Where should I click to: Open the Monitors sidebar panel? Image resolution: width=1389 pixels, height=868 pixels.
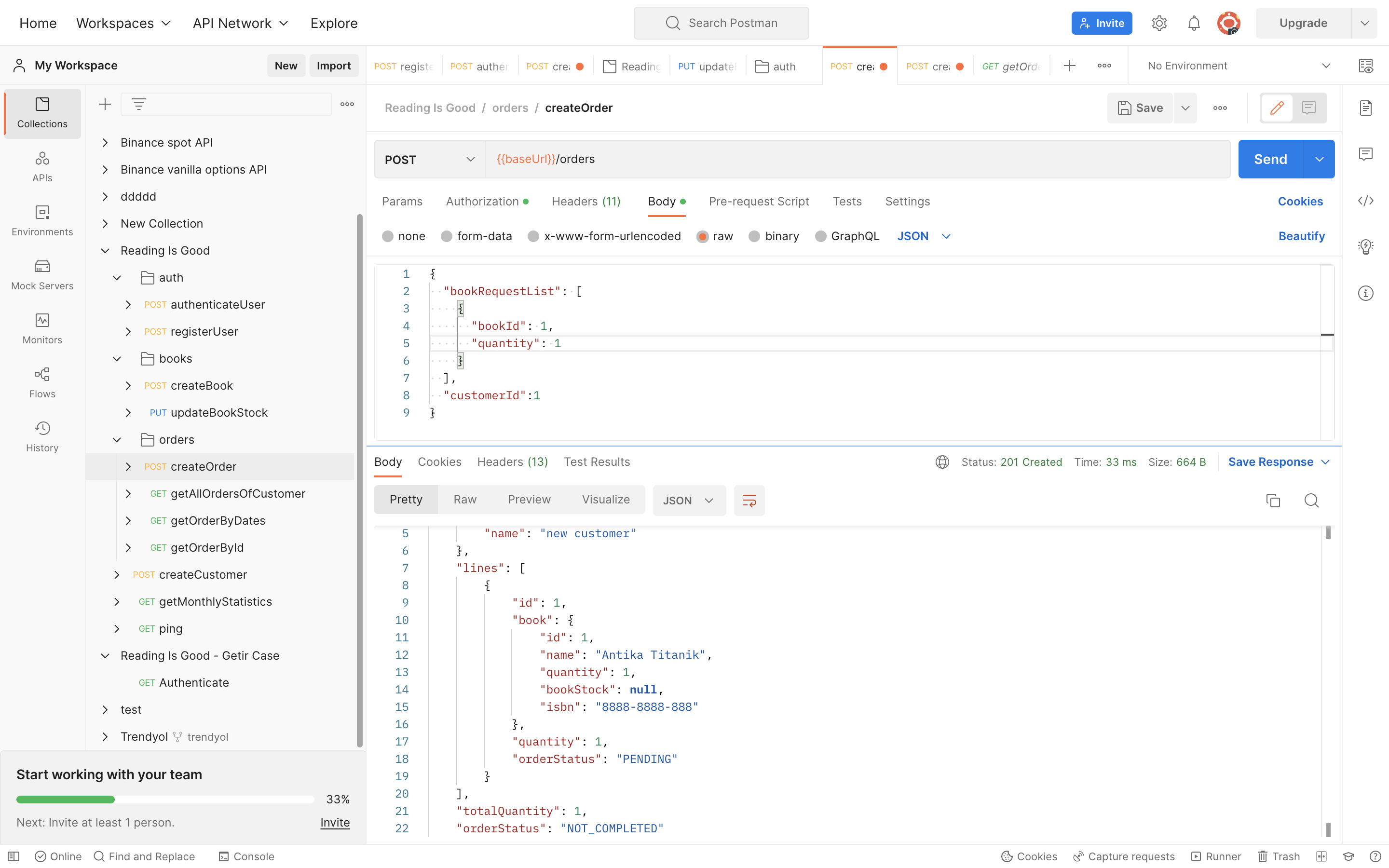[42, 329]
